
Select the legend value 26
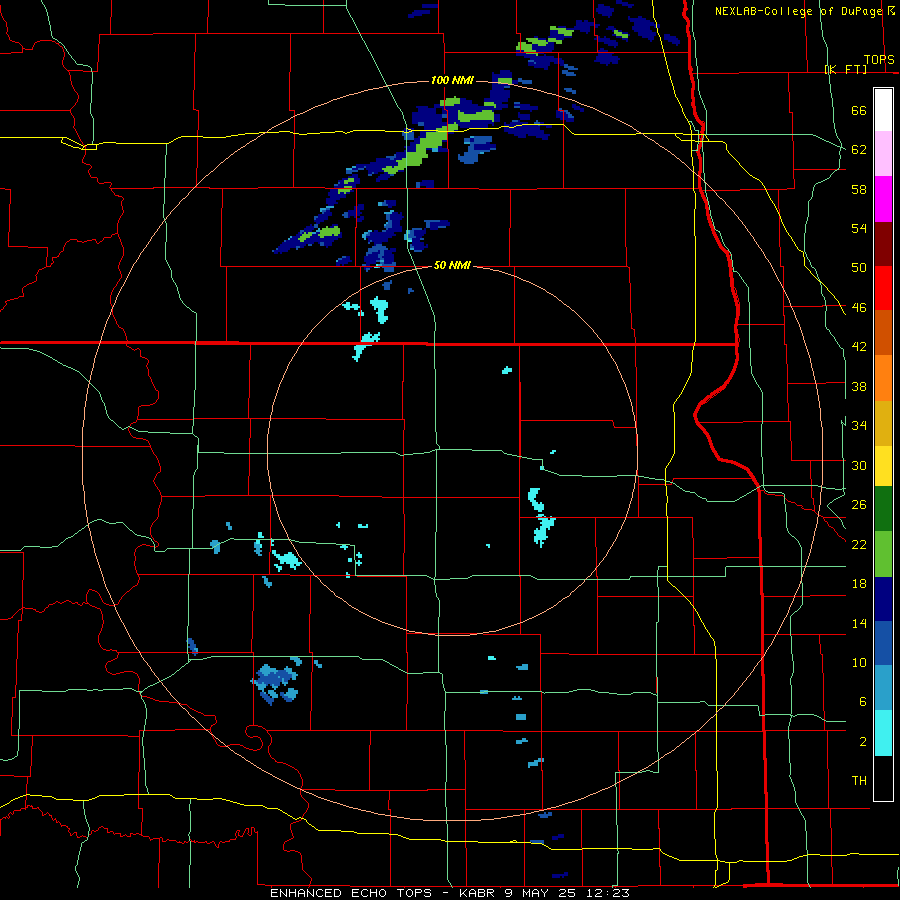coord(859,505)
